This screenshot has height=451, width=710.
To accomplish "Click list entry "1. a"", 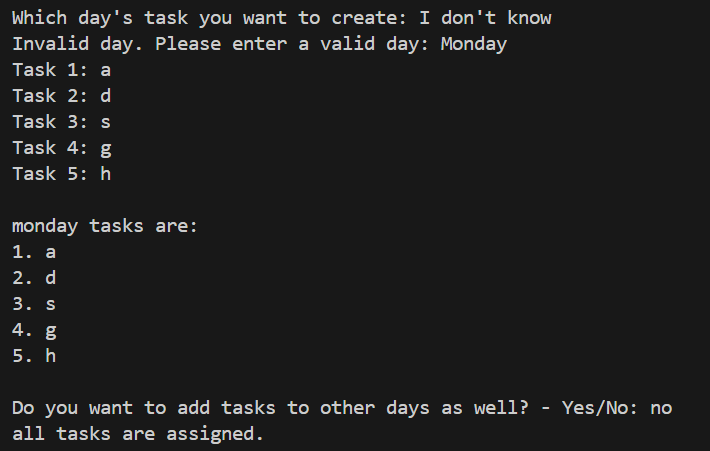I will click(x=34, y=252).
